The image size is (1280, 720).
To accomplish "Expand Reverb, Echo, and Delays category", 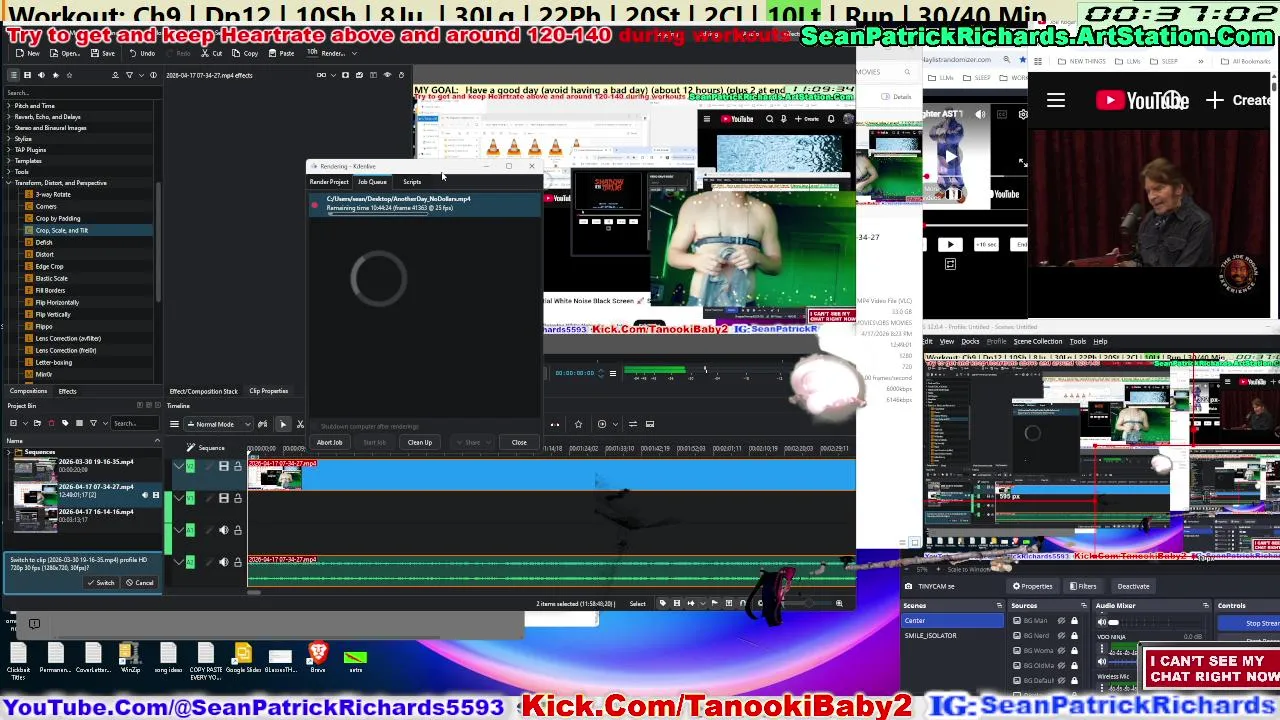I will pyautogui.click(x=9, y=117).
